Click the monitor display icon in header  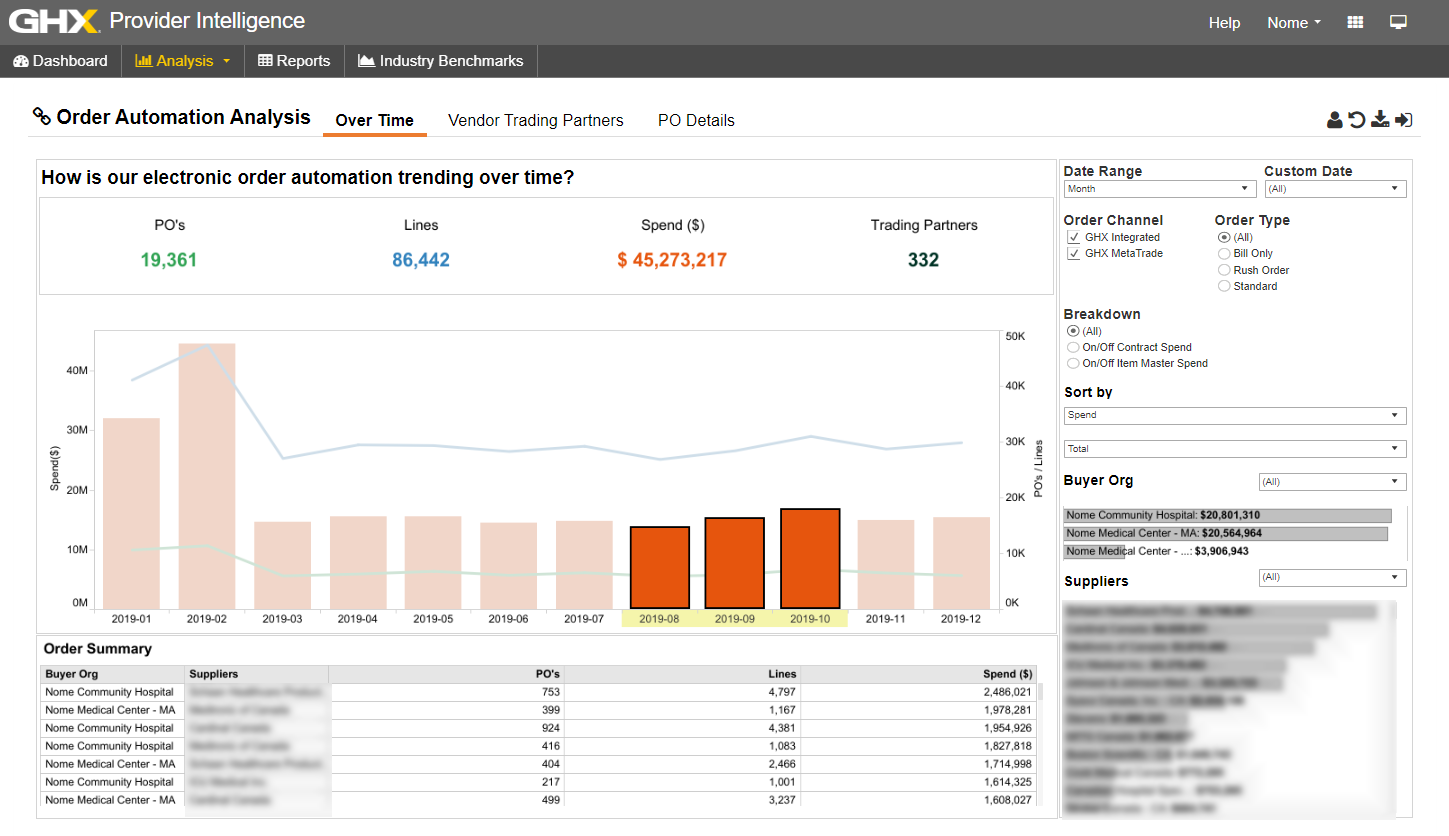click(1398, 22)
